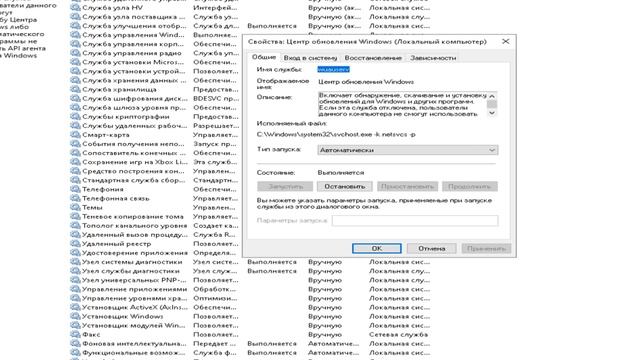640x360 pixels.
Task: Click gear icon of Установщик ActiveX (AxIns...
Action: [75, 307]
